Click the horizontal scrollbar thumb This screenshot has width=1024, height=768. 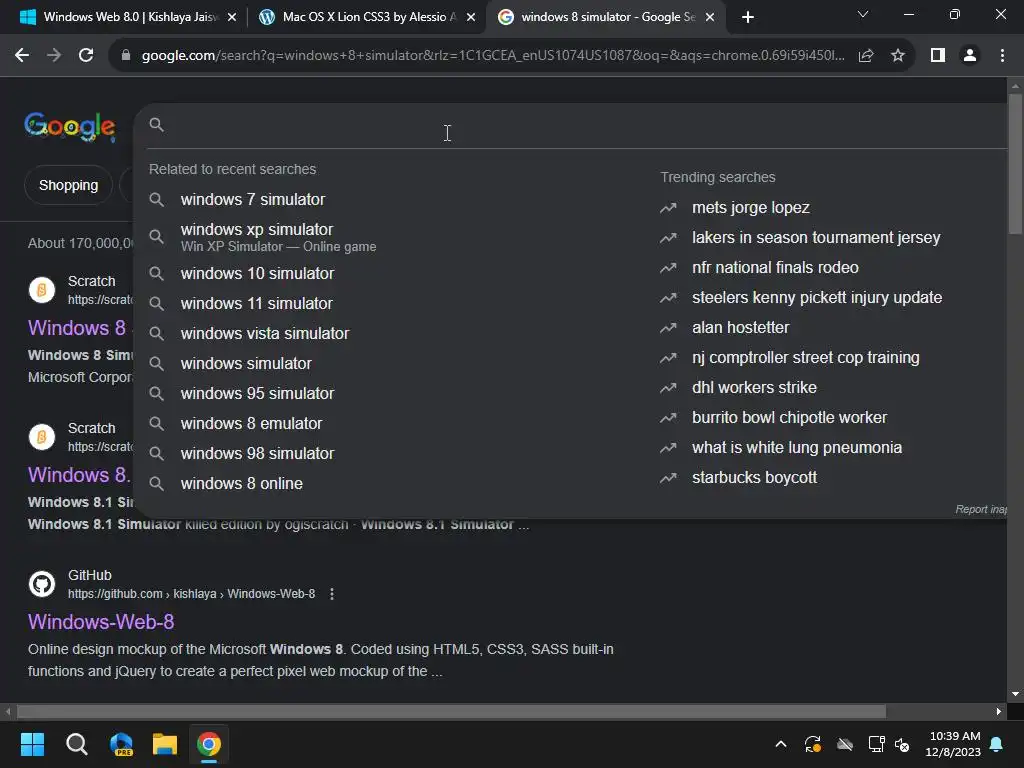click(x=451, y=711)
